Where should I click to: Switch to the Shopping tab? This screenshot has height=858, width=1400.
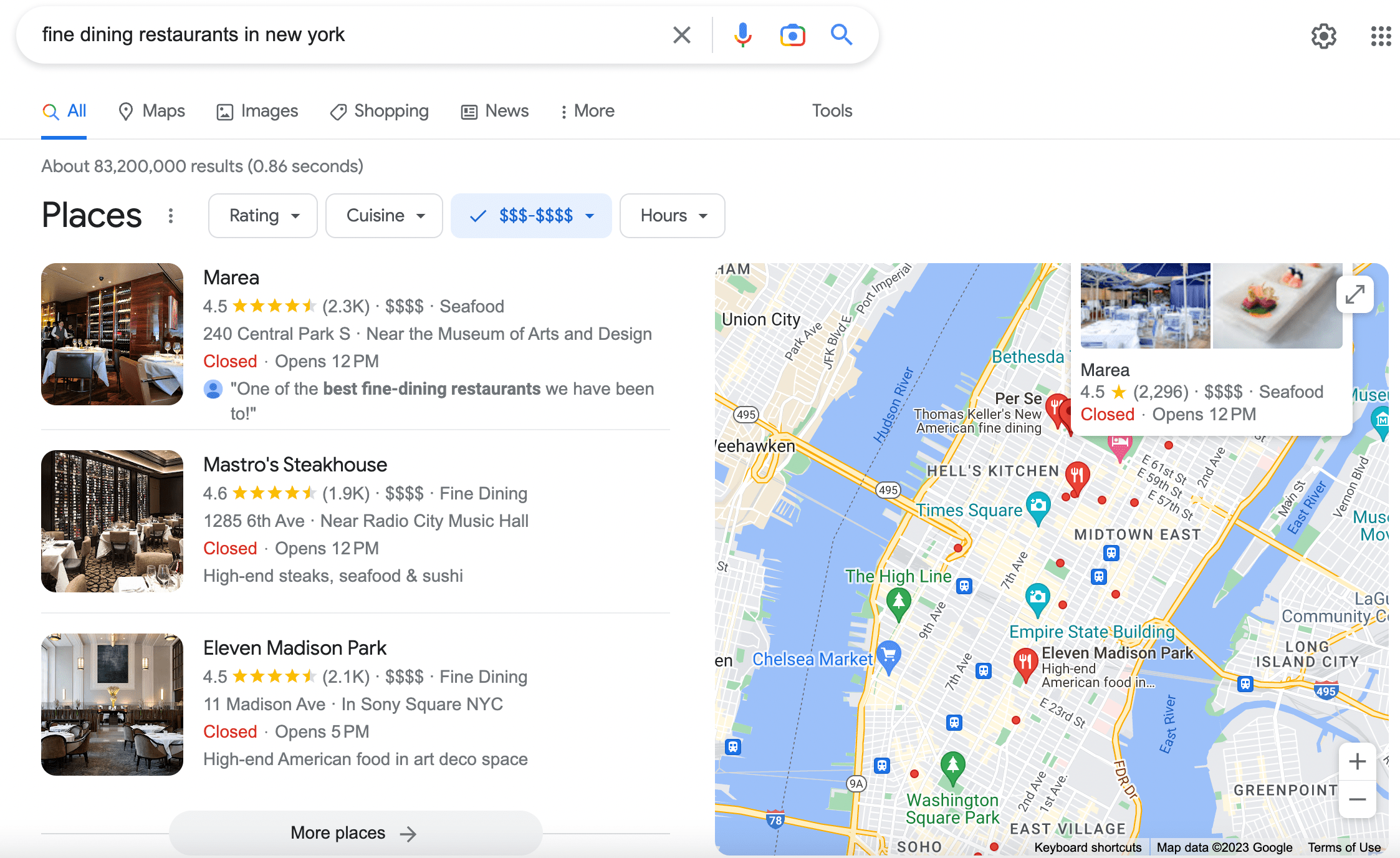click(x=380, y=111)
